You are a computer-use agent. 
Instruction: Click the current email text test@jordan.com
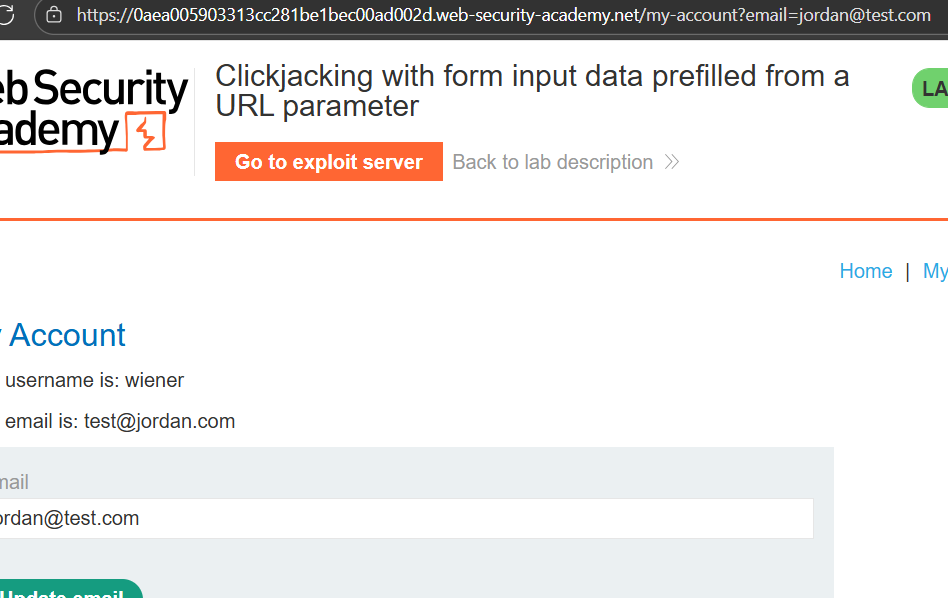[x=159, y=421]
